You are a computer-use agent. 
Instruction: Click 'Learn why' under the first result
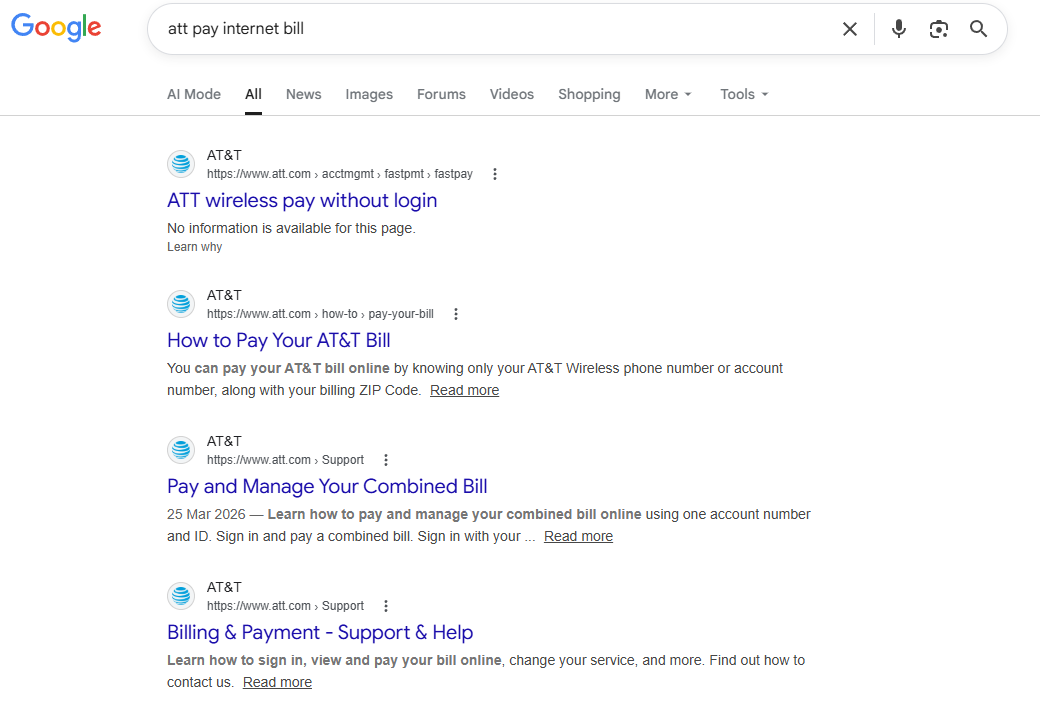pos(194,246)
